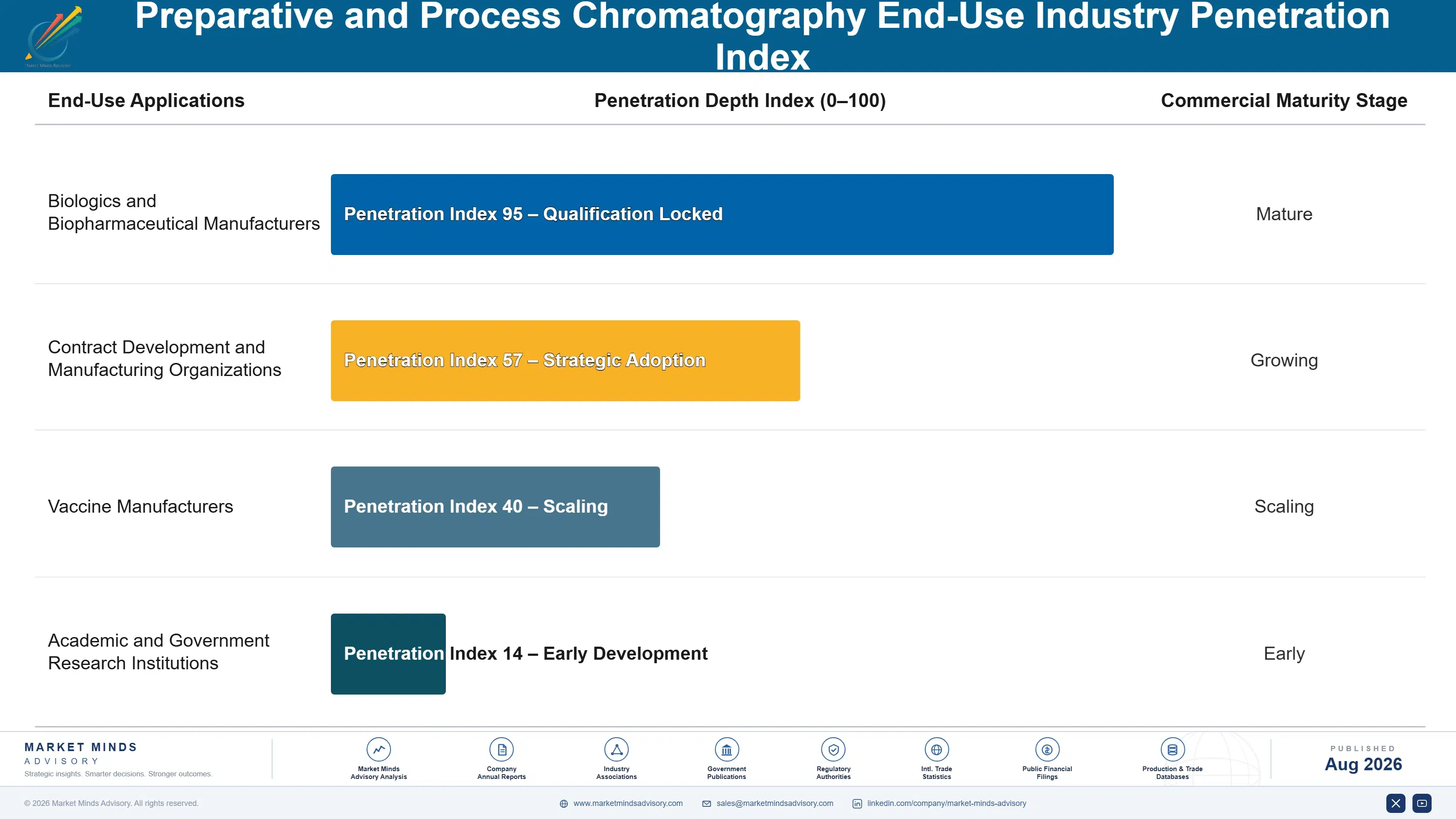This screenshot has height=819, width=1456.
Task: Select Academic and Government Research Institutions label
Action: (x=158, y=652)
